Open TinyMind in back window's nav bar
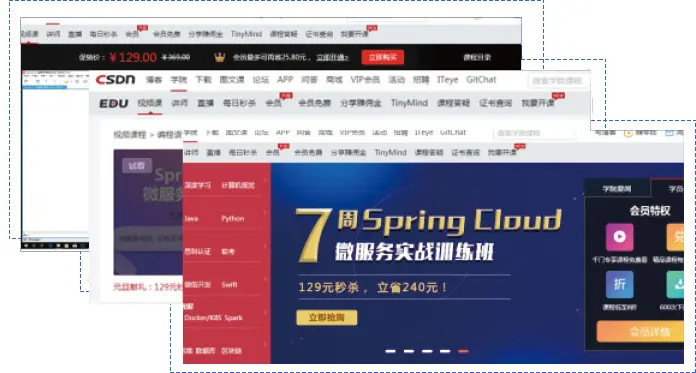 click(x=246, y=34)
